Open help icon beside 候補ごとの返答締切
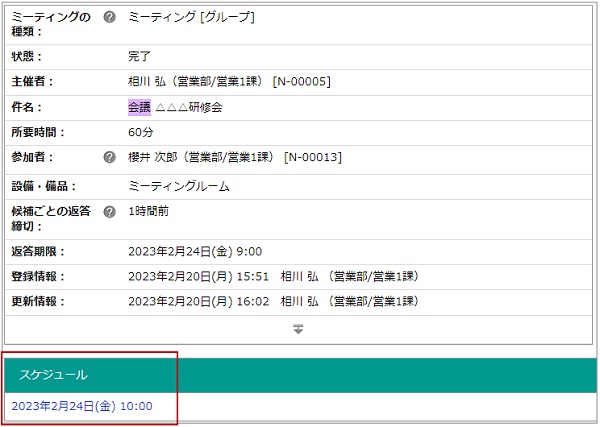600x427 pixels. pyautogui.click(x=109, y=212)
